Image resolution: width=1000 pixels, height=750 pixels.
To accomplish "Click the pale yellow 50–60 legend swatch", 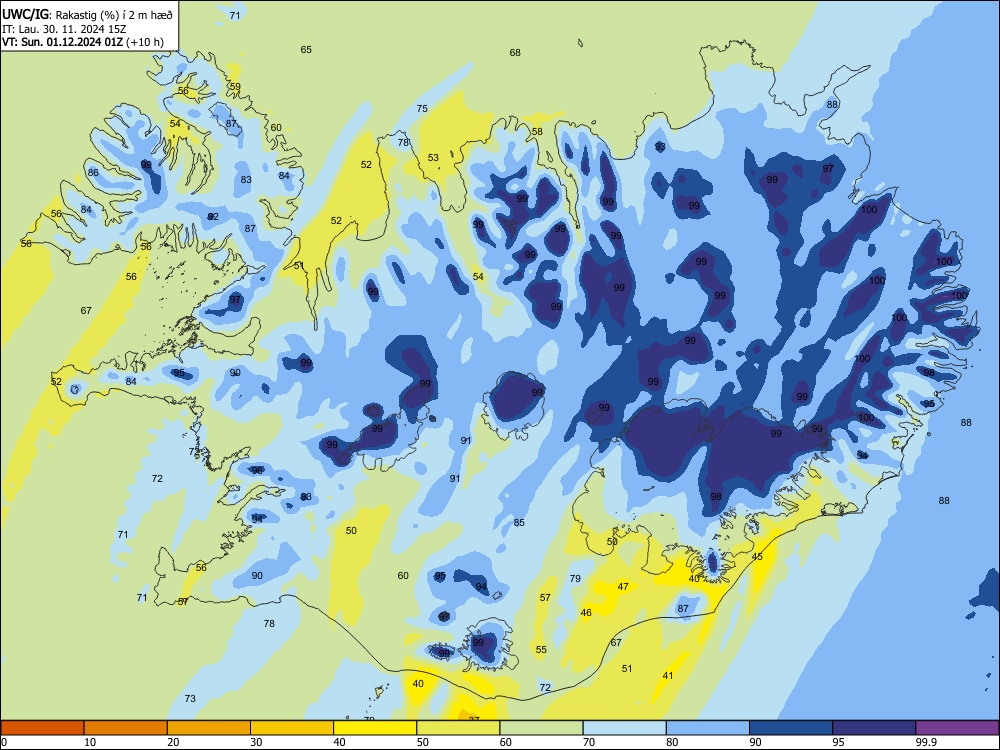I will point(459,728).
